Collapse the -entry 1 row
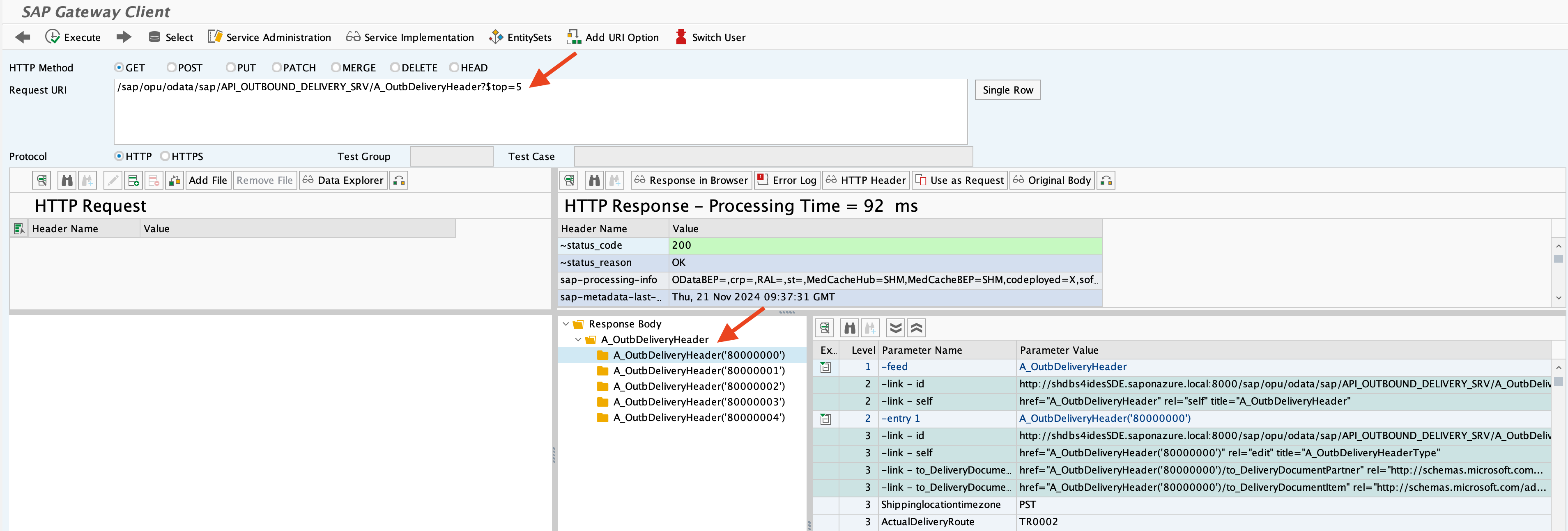The height and width of the screenshot is (531, 1568). (825, 419)
